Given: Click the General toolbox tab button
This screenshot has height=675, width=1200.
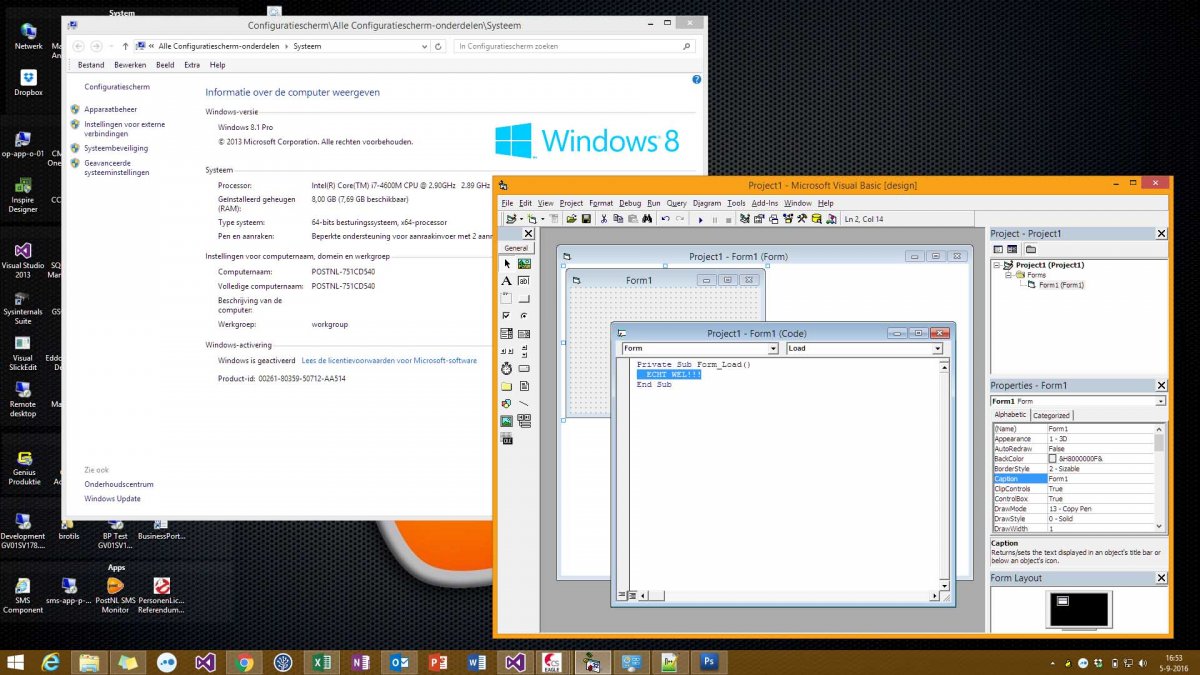Looking at the screenshot, I should coord(516,248).
